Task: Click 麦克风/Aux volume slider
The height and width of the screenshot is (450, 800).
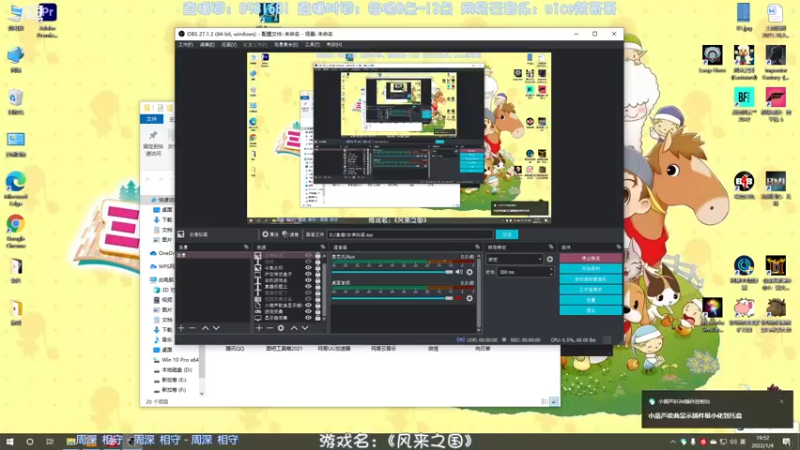Action: pos(392,272)
